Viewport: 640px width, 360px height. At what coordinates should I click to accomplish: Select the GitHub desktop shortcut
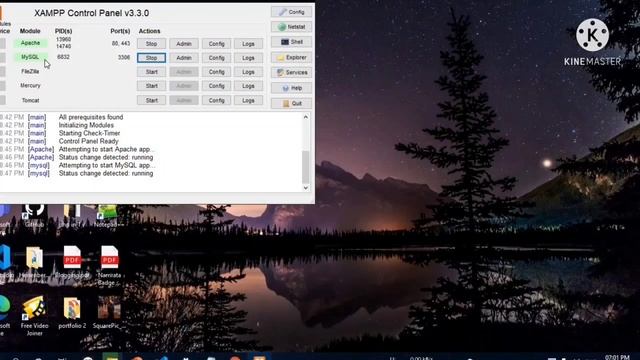pyautogui.click(x=34, y=216)
